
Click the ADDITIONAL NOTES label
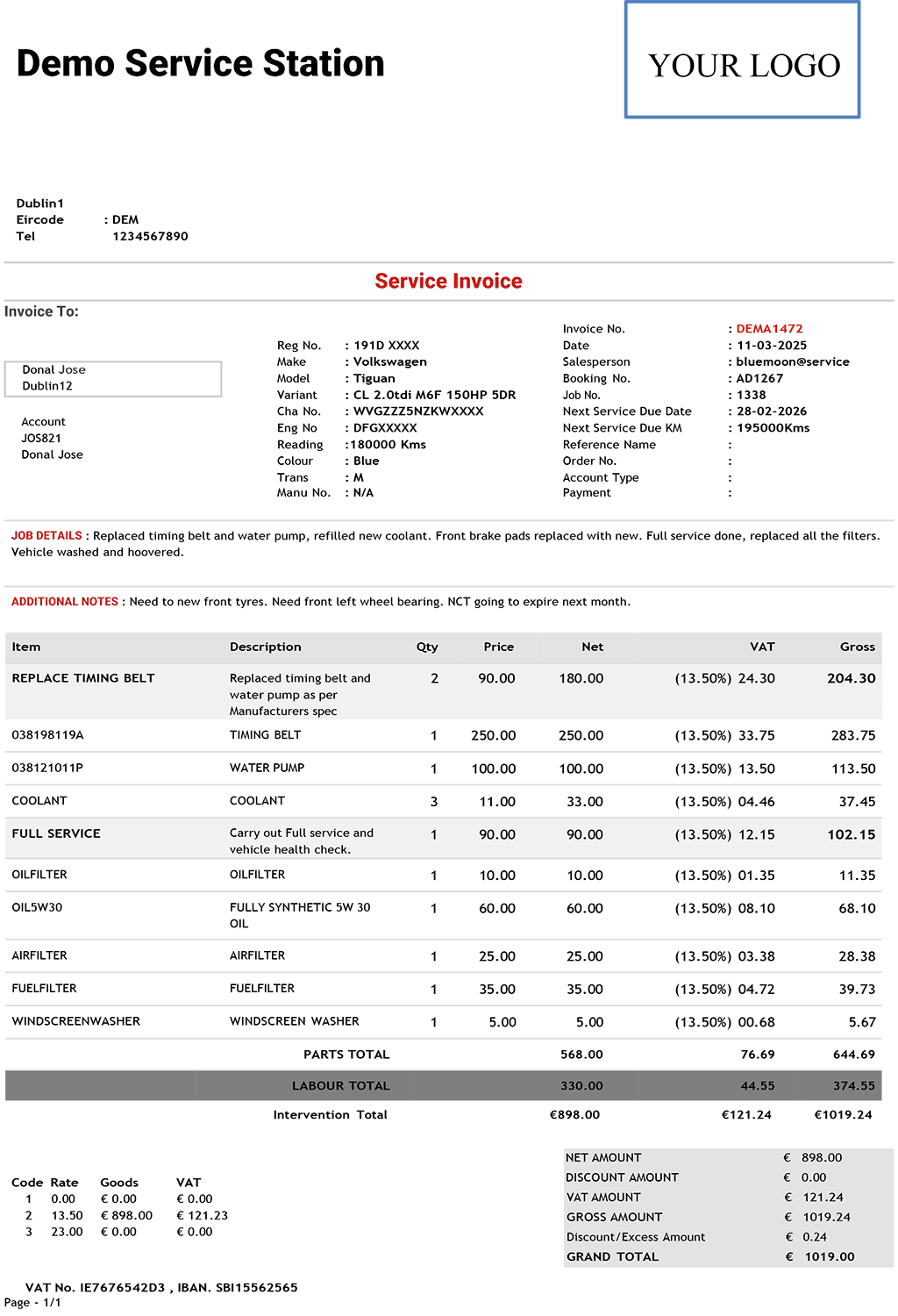65,602
